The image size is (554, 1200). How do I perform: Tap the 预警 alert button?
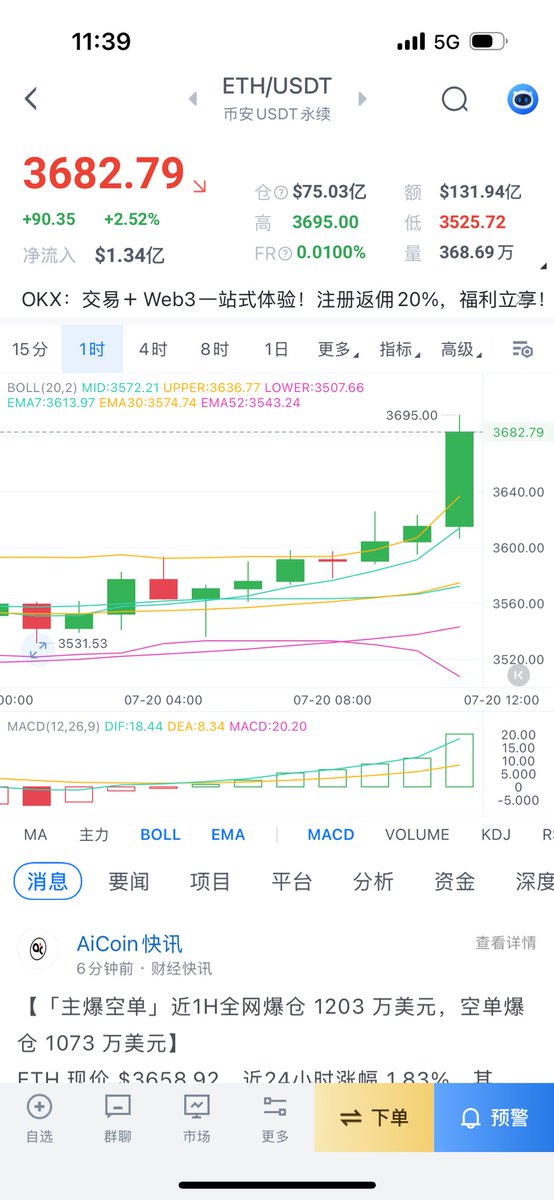(x=494, y=1117)
